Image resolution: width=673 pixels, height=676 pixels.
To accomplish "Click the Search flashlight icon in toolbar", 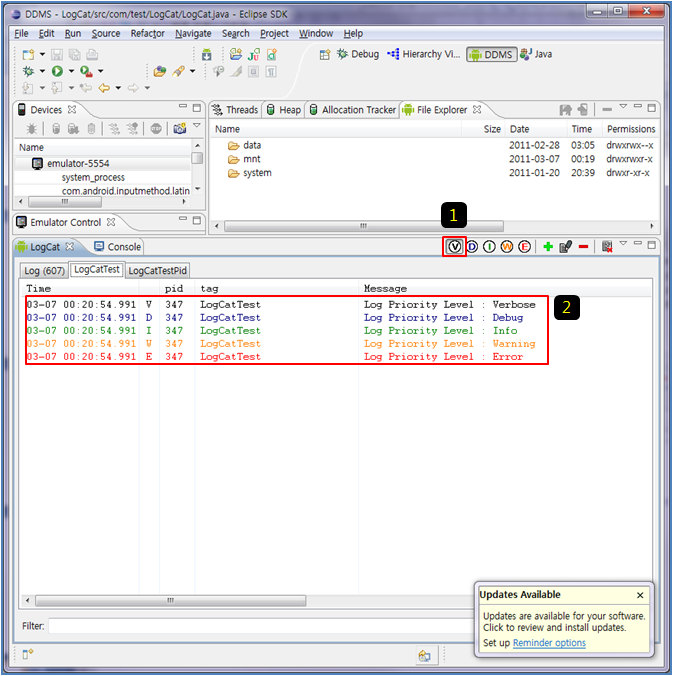I will tap(178, 71).
